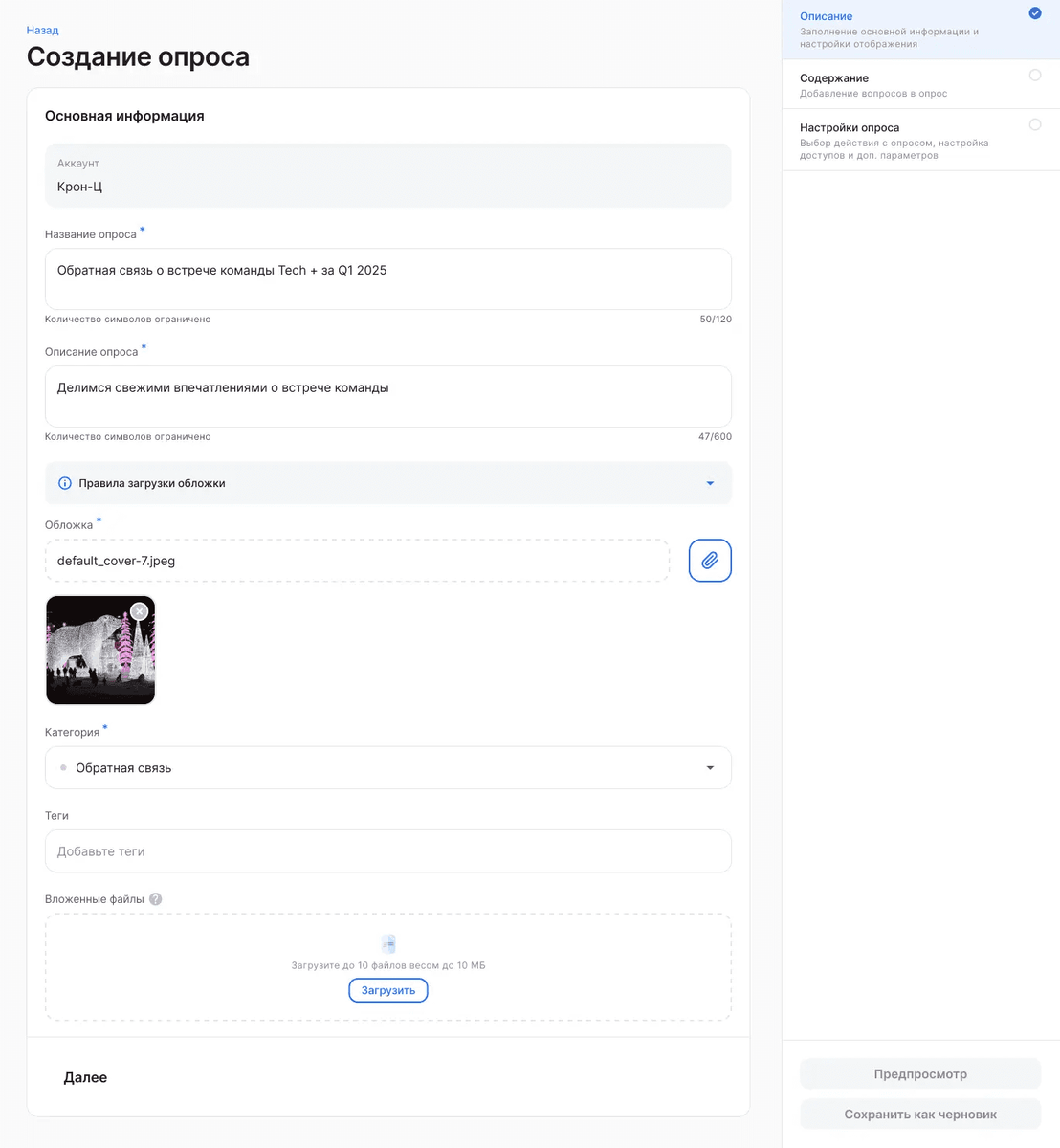Viewport: 1060px width, 1148px height.
Task: Click the paperclip icon to attach a cover file
Action: click(709, 560)
